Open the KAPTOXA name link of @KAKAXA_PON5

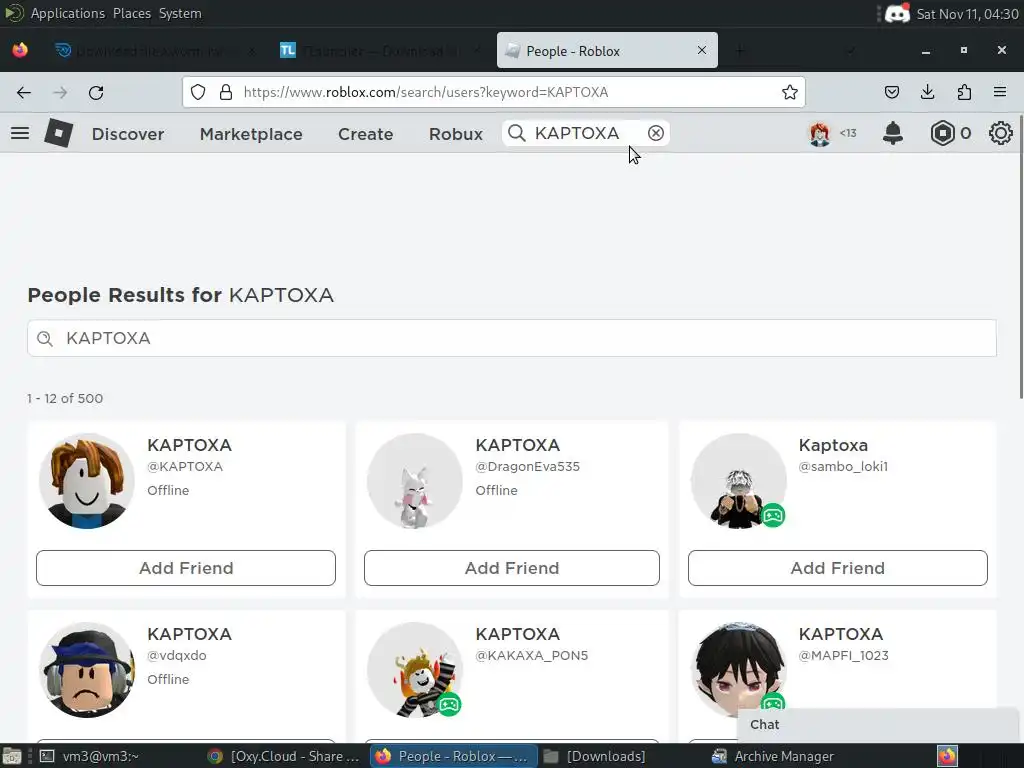518,634
